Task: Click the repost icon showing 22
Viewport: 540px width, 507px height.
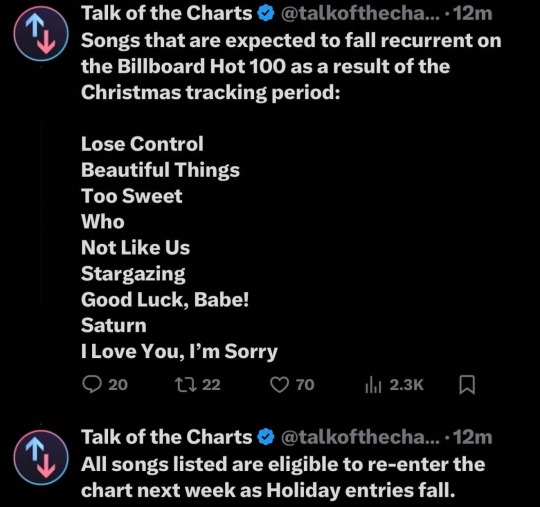Action: click(186, 384)
